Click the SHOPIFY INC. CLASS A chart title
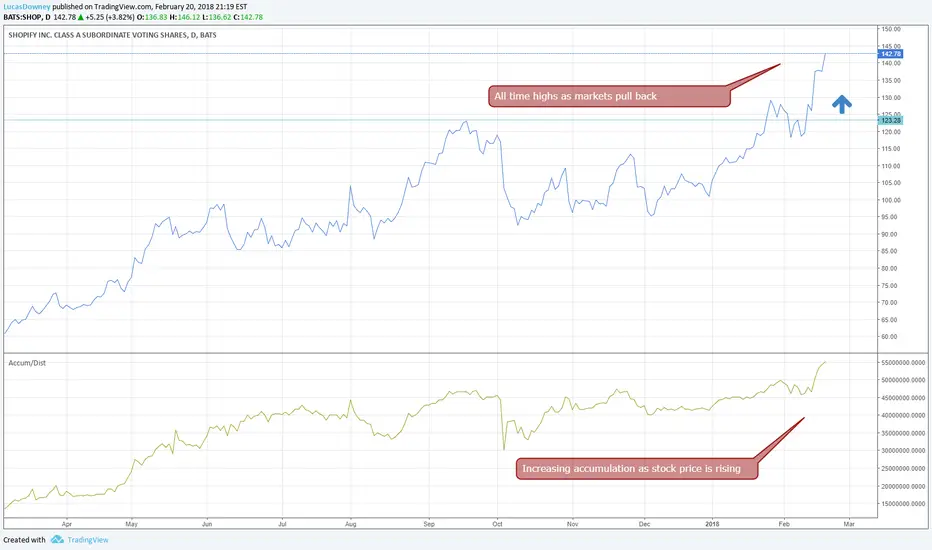932x550 pixels. [x=112, y=35]
